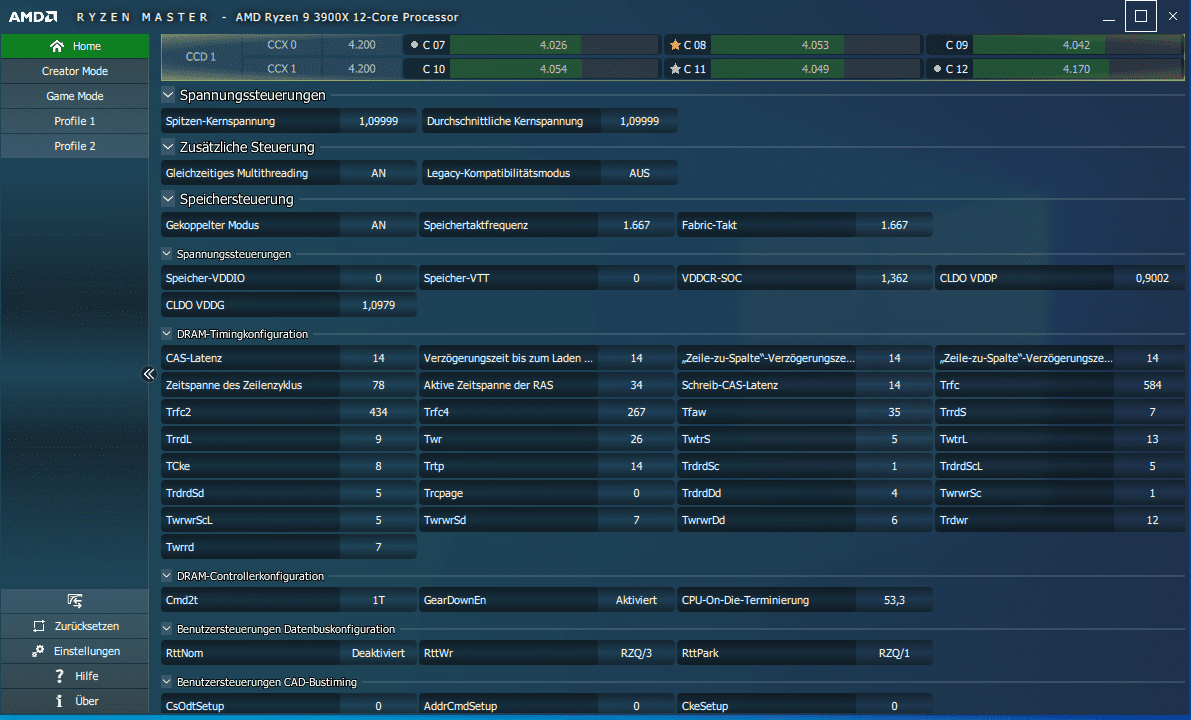Image resolution: width=1191 pixels, height=720 pixels.
Task: Click the C 08 core clock bar
Action: [815, 45]
